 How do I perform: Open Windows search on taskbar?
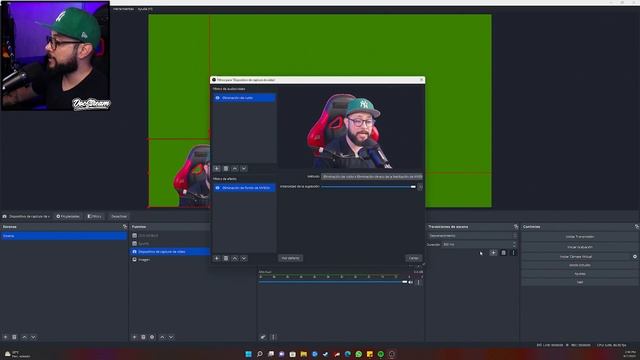(x=260, y=354)
